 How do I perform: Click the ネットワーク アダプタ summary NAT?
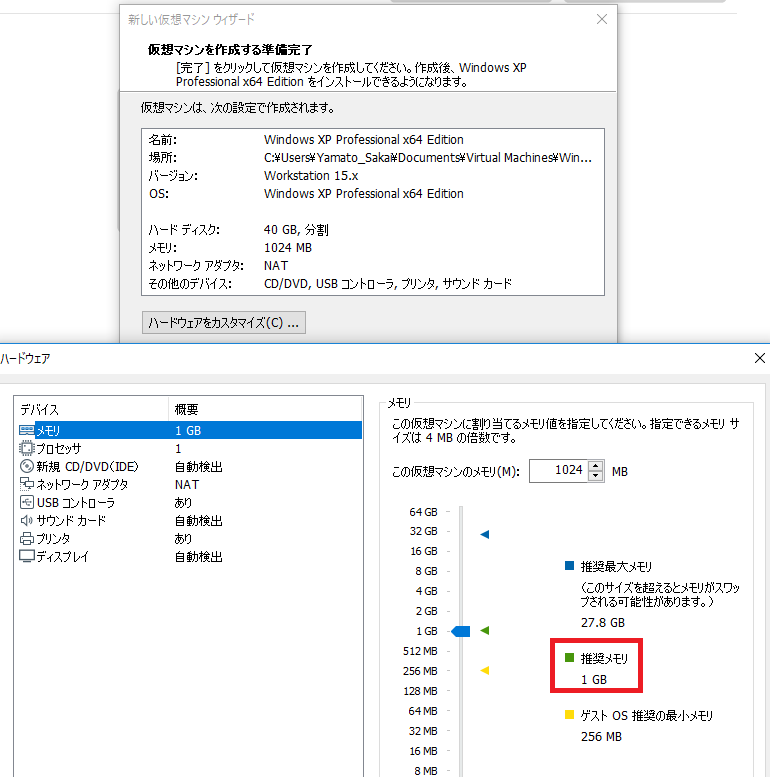coord(187,485)
